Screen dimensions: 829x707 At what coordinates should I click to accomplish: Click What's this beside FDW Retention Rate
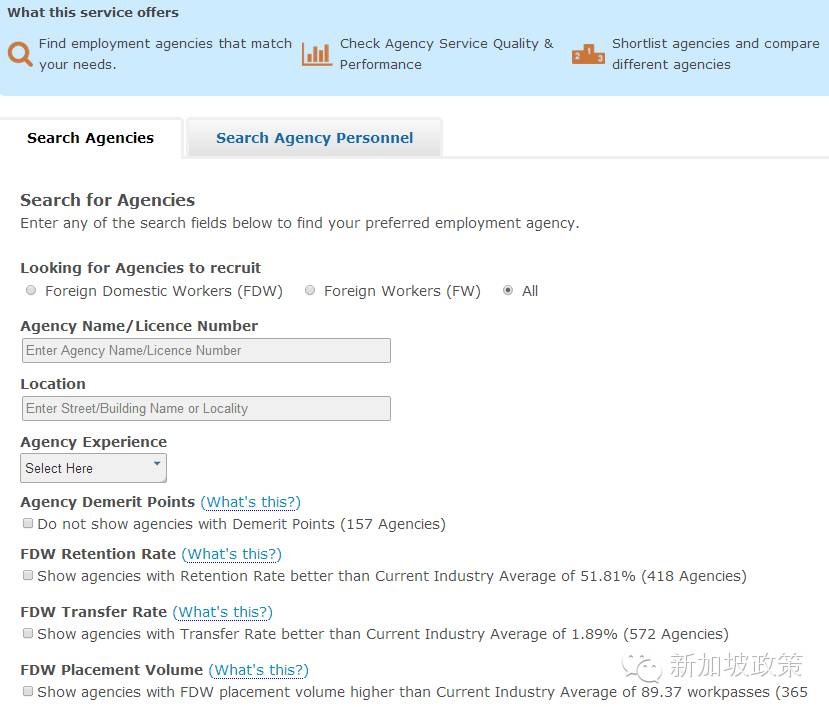(x=231, y=554)
